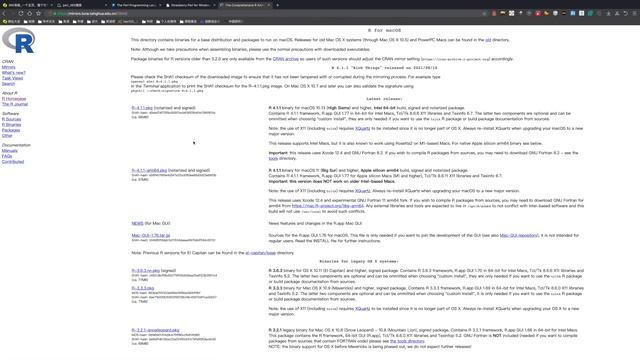640x360 pixels.
Task: Open the Mac-GUI repository link
Action: 519,236
